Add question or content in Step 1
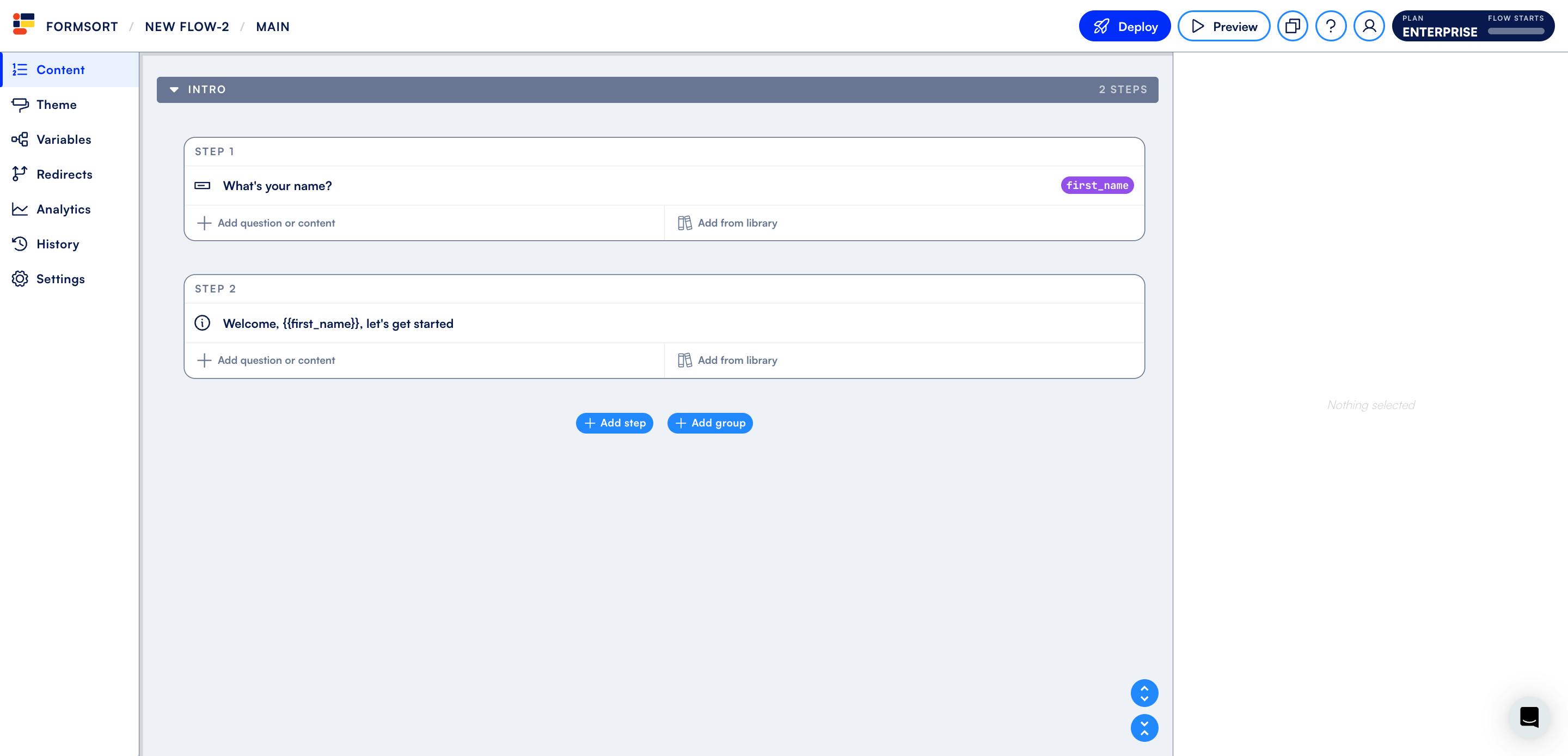The width and height of the screenshot is (1568, 756). coord(424,223)
